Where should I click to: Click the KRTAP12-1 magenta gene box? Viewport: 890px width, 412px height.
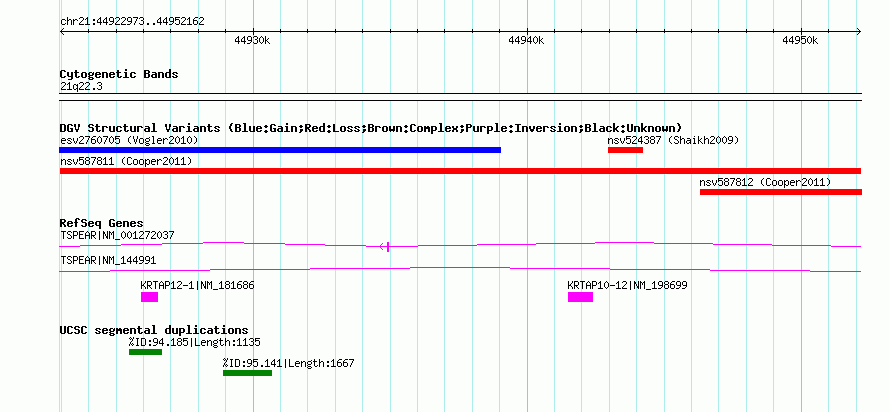pos(149,297)
